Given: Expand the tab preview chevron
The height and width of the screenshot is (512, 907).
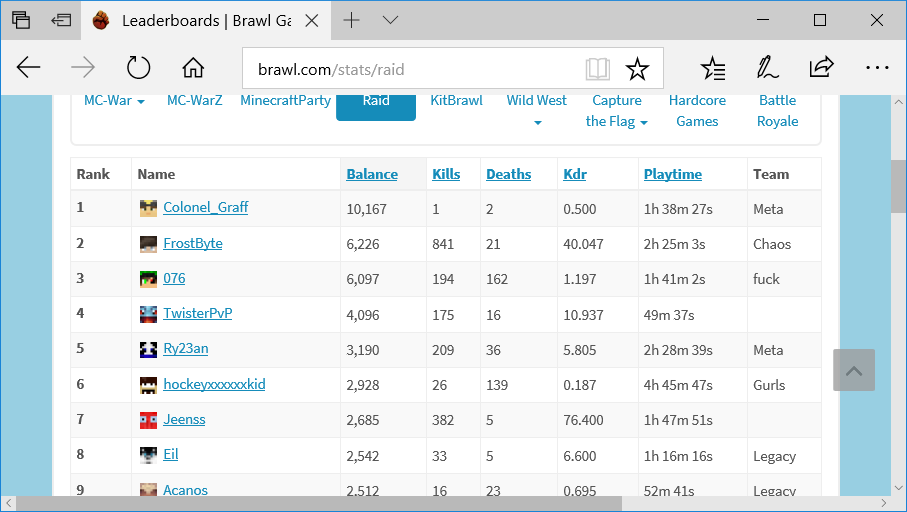Looking at the screenshot, I should click(390, 20).
